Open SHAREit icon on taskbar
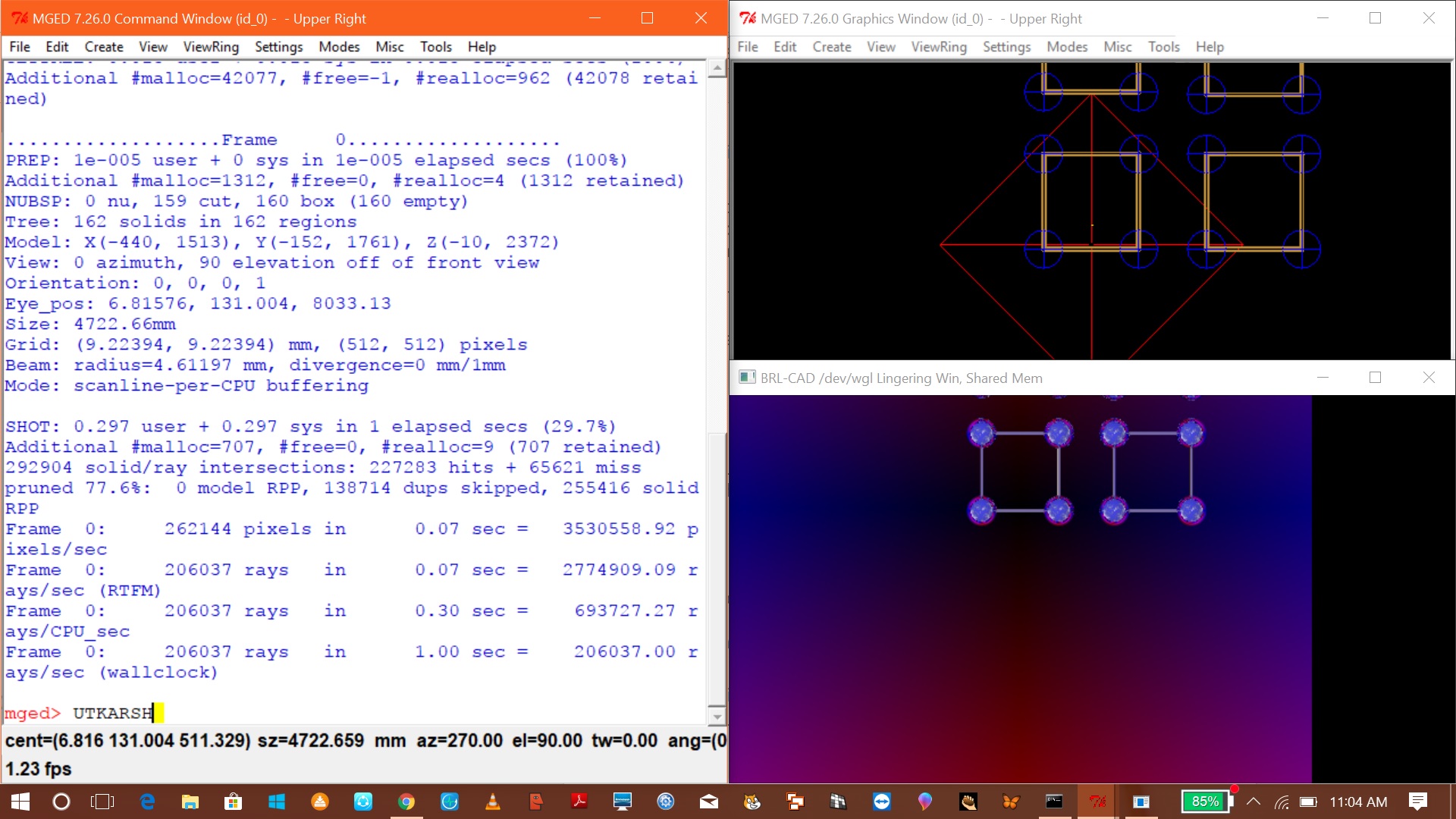The height and width of the screenshot is (819, 1456). click(x=362, y=802)
